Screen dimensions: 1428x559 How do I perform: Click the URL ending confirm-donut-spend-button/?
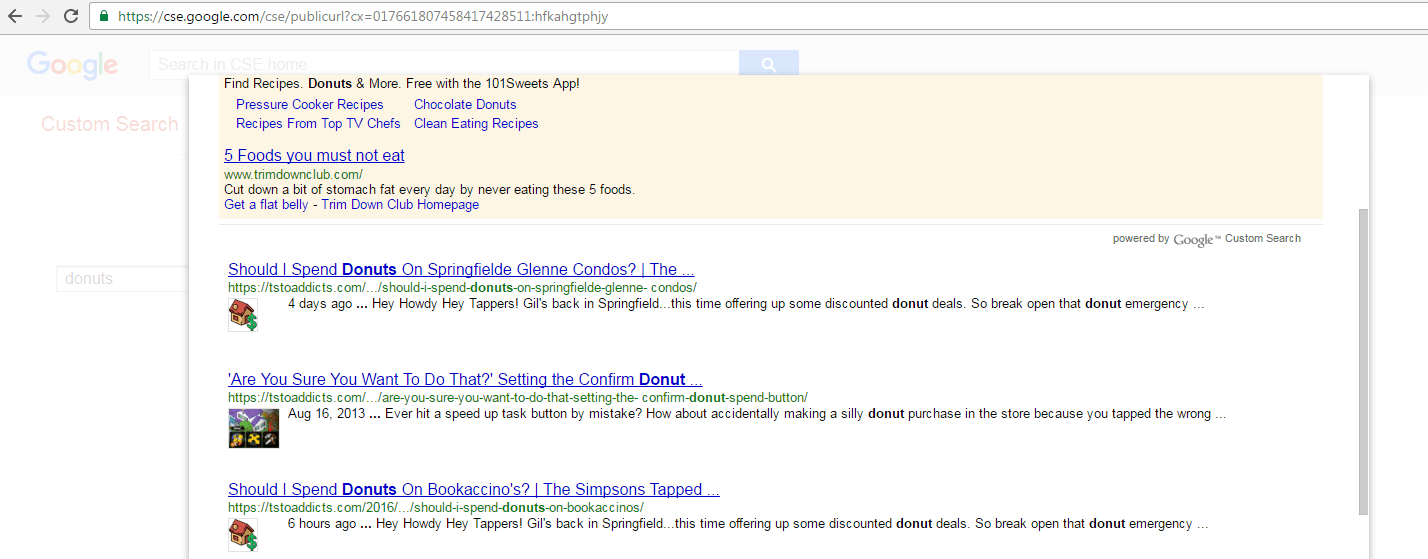[517, 397]
